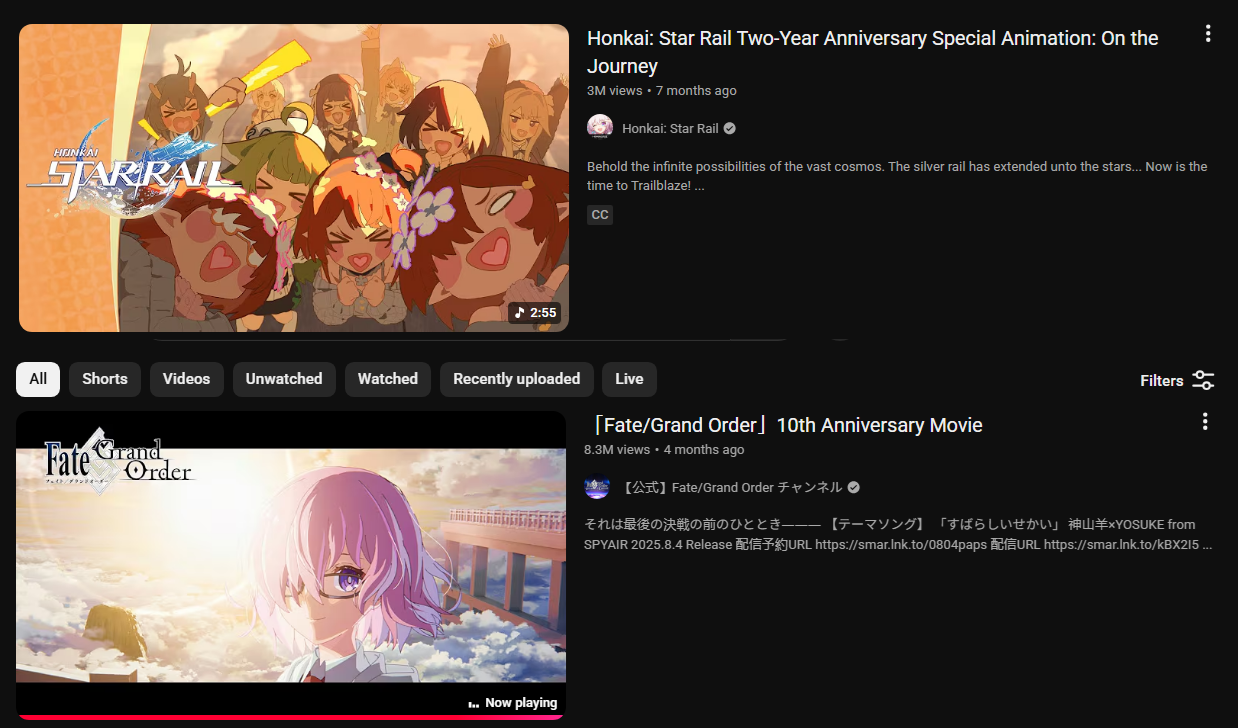Image resolution: width=1238 pixels, height=728 pixels.
Task: Select the All filter chip
Action: click(38, 379)
